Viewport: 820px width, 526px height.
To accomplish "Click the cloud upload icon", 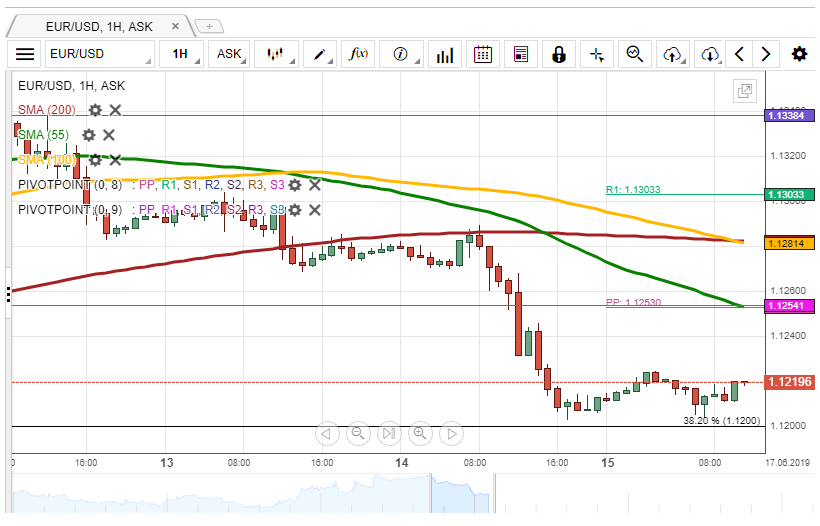I will 673,54.
